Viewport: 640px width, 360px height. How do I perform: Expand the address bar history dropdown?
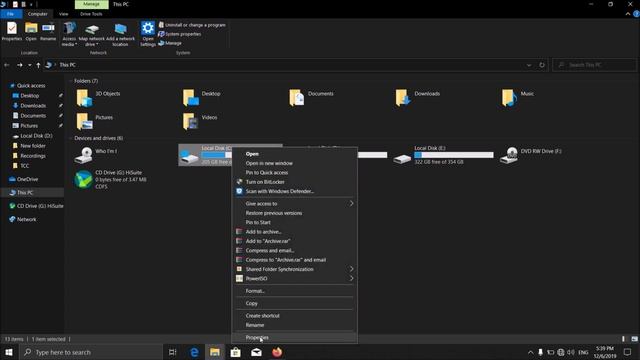tap(529, 65)
